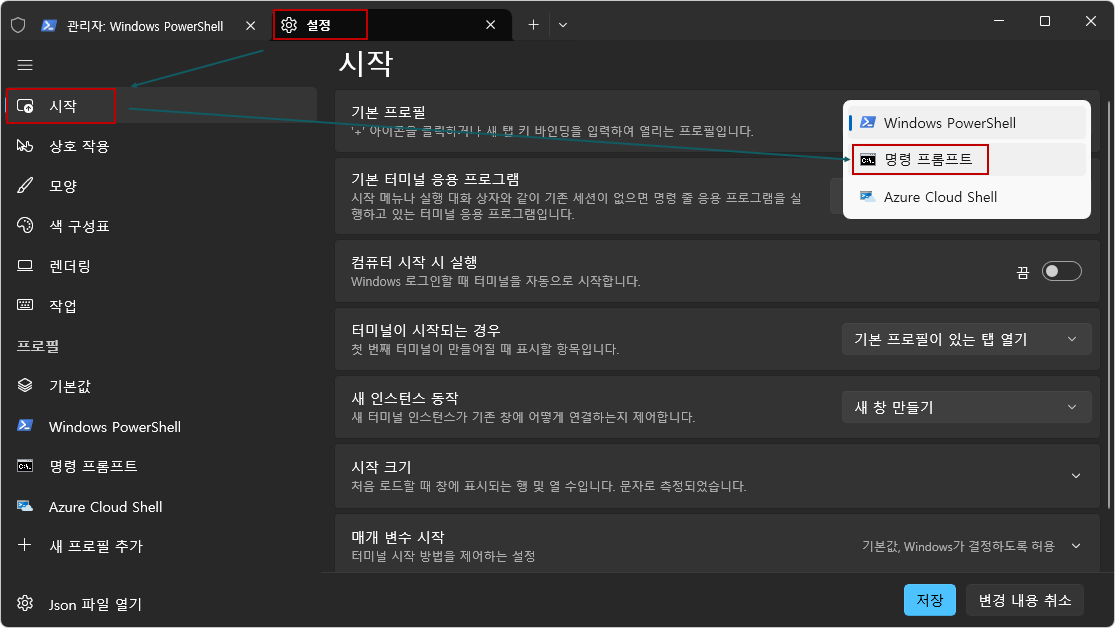This screenshot has width=1115, height=628.
Task: Click the gear icon beside Json 파일 열기
Action: [25, 603]
